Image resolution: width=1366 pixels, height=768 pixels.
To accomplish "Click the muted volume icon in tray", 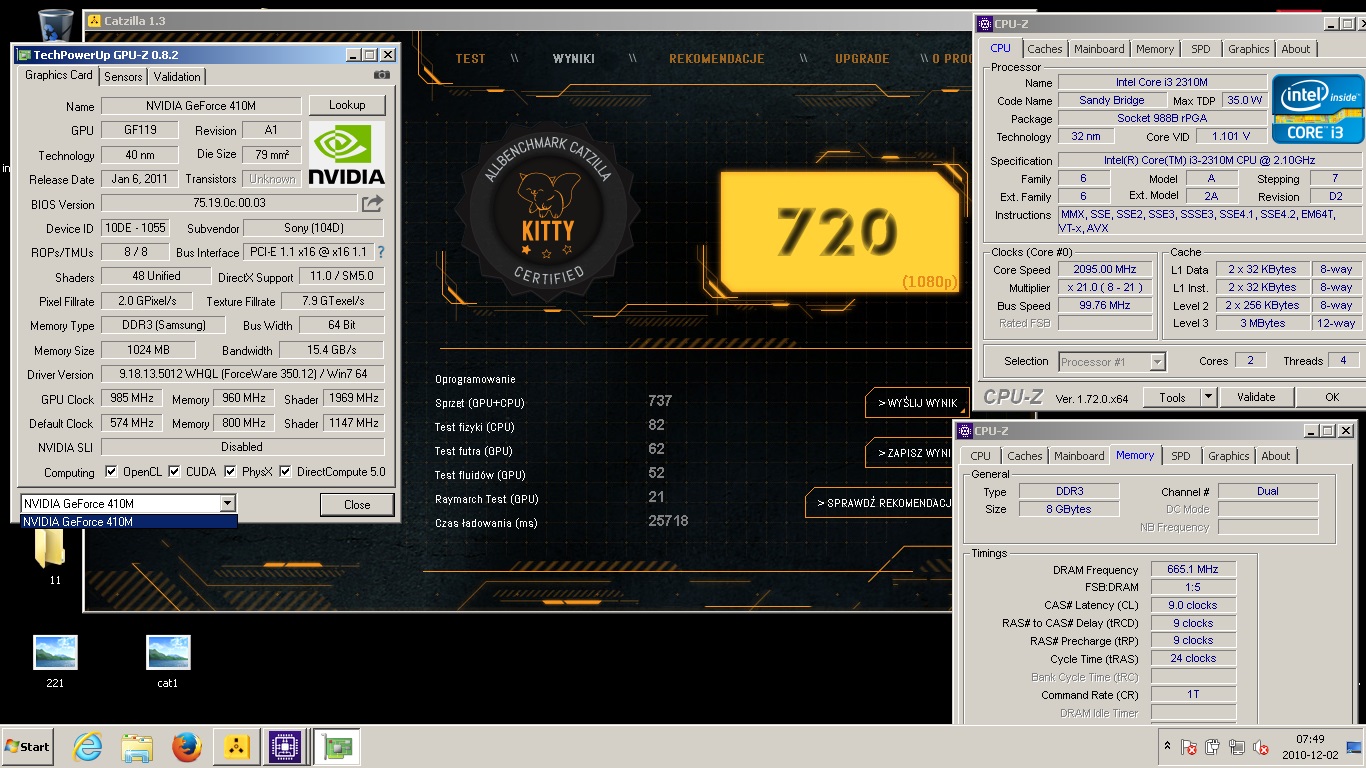I will point(1261,747).
